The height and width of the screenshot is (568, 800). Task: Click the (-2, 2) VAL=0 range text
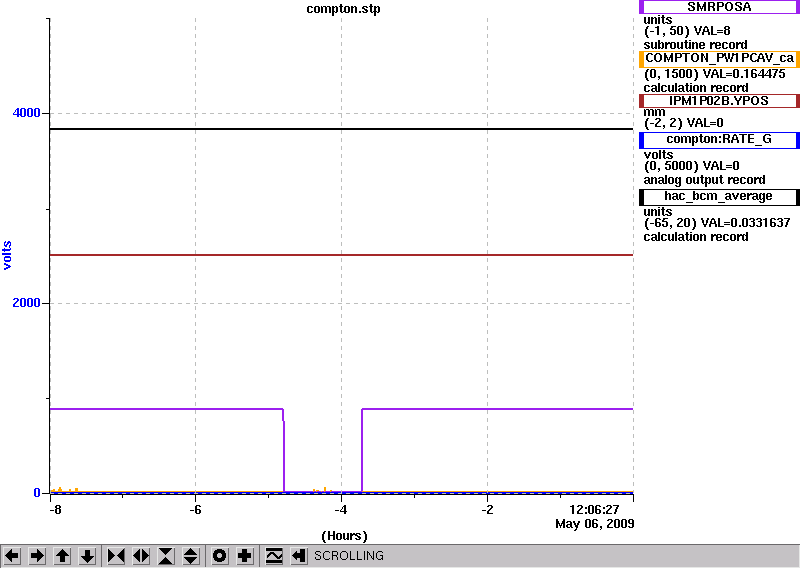tap(684, 123)
